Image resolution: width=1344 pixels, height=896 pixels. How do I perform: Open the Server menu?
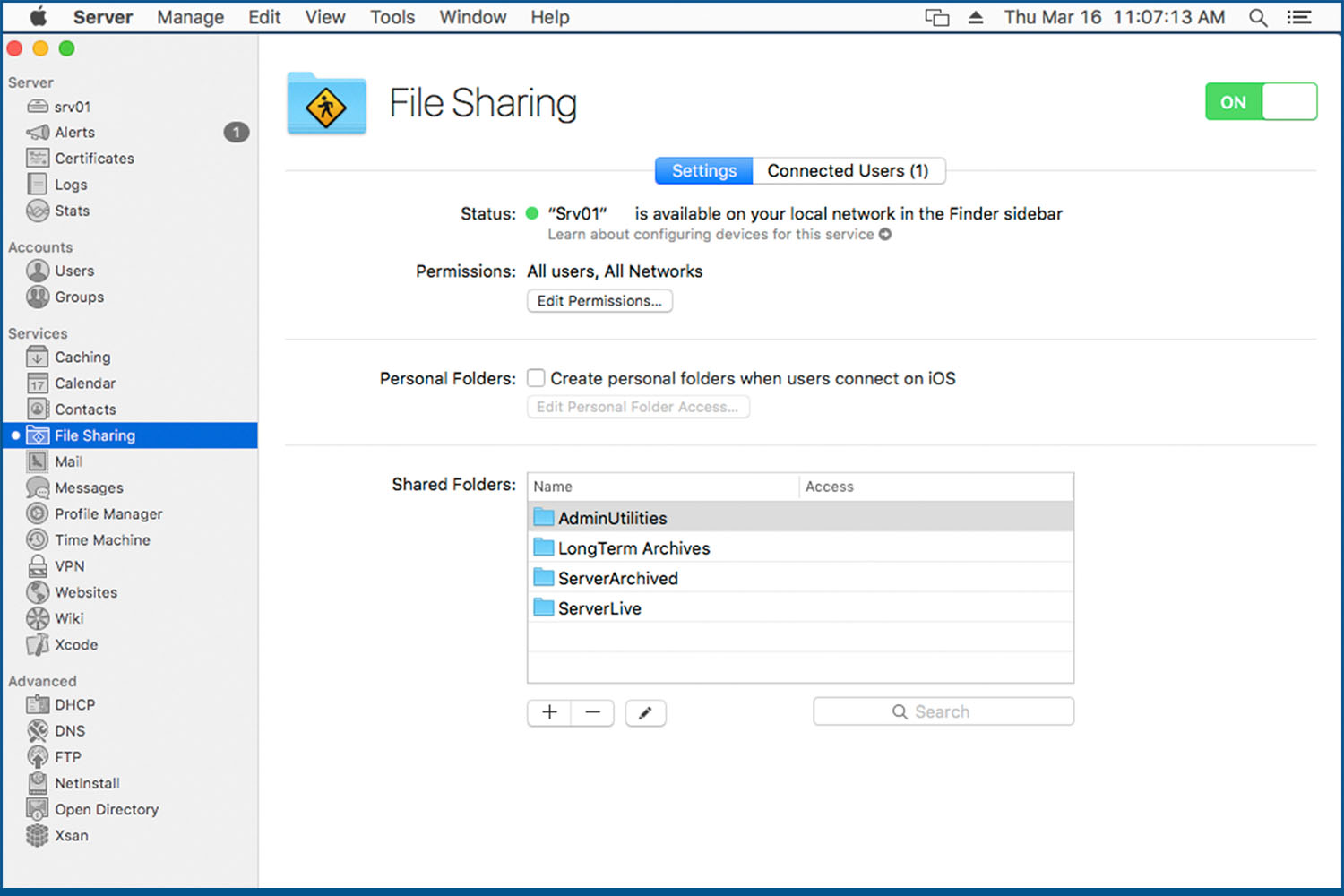103,17
